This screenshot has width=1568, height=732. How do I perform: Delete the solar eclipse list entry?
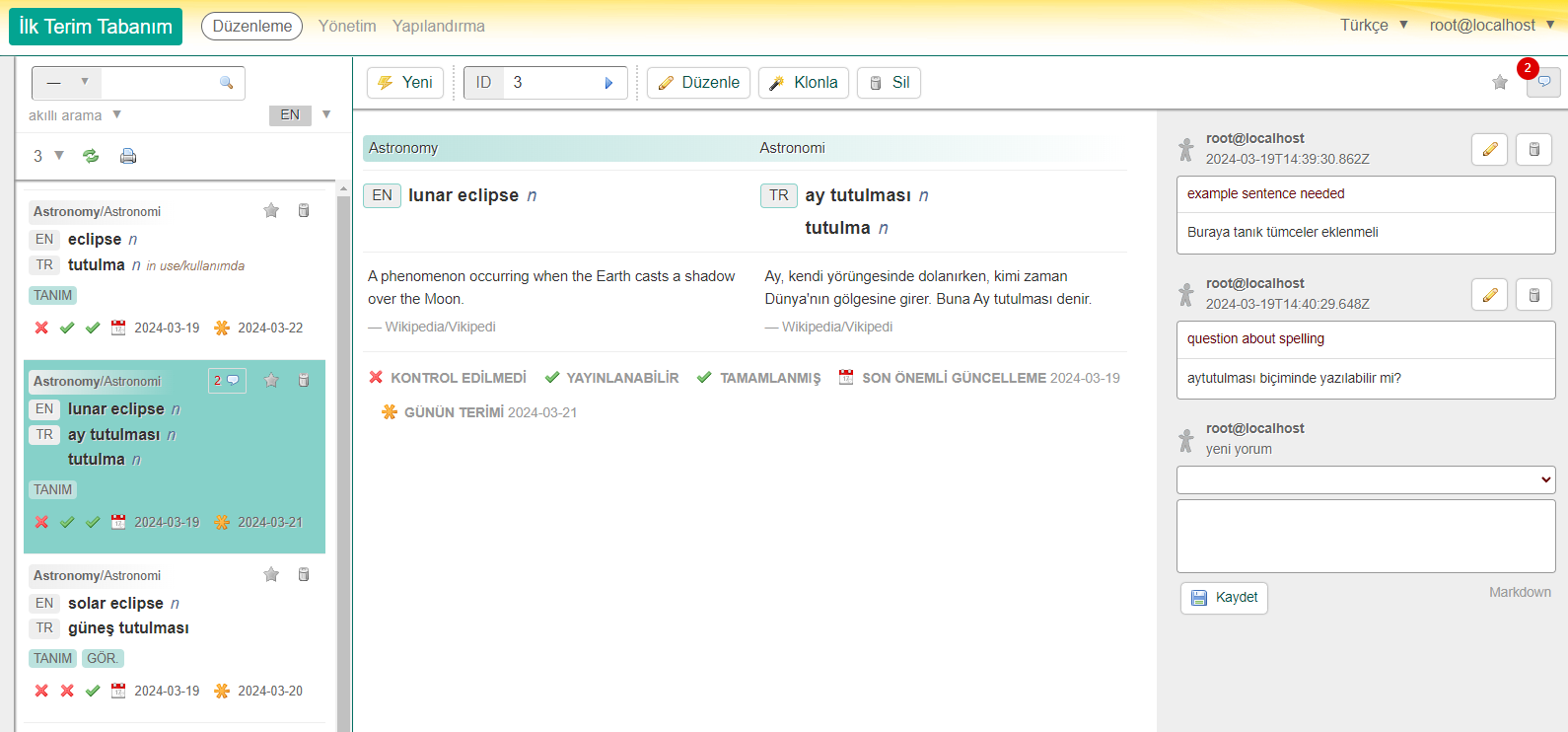click(304, 574)
